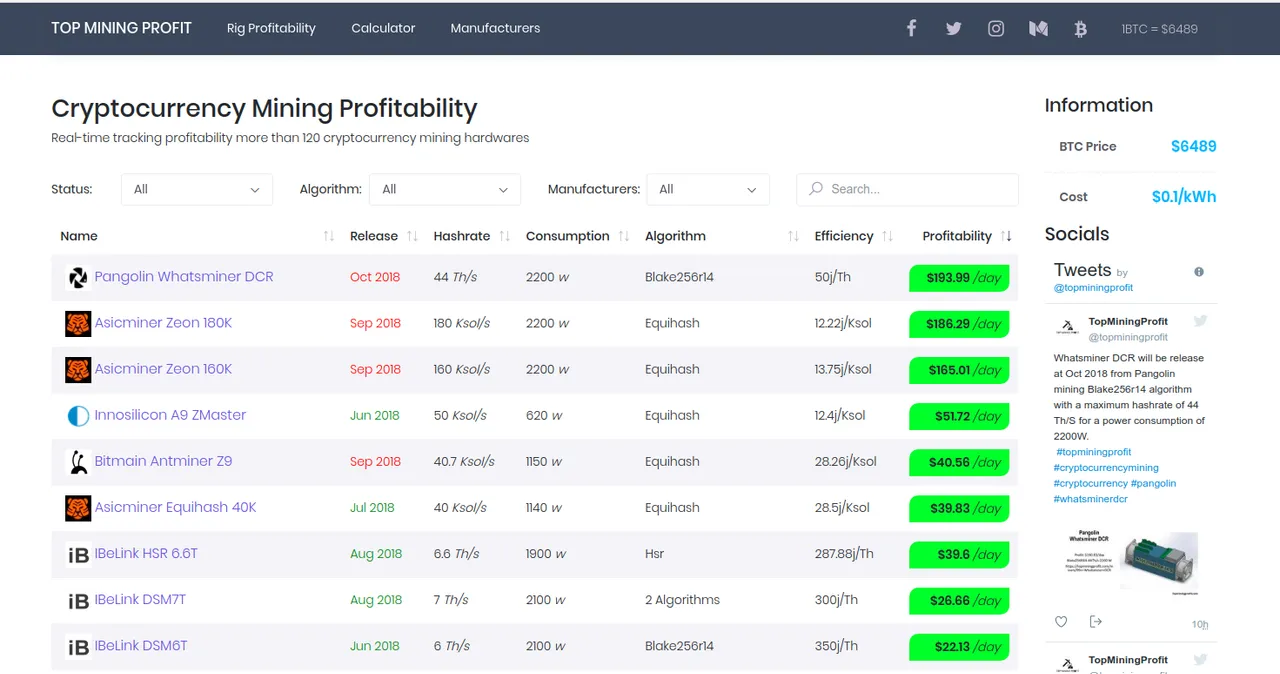Click the #topminingprofit hashtag
Image resolution: width=1280 pixels, height=674 pixels.
point(1093,452)
